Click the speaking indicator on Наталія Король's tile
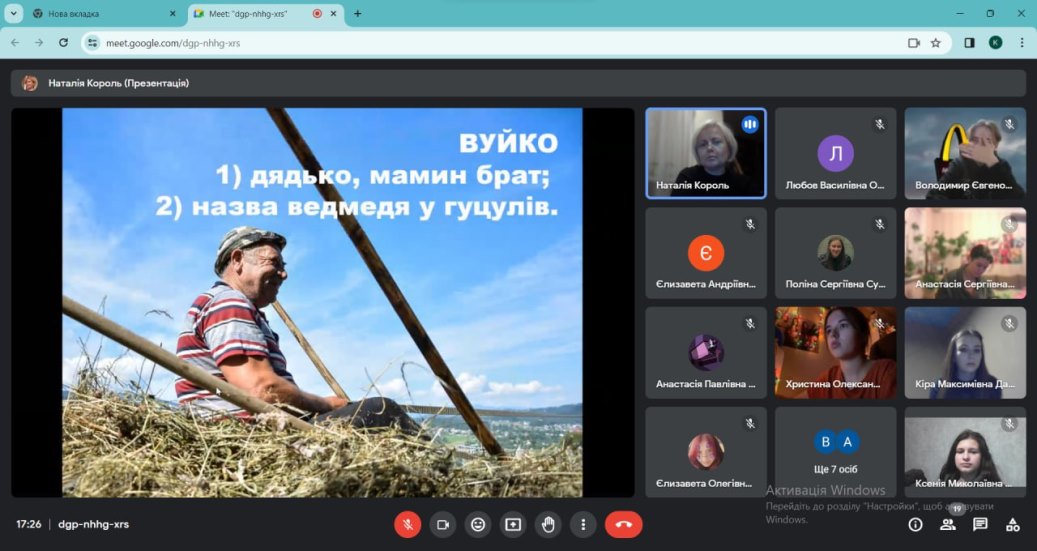Screen dimensions: 1037x551 coord(749,124)
